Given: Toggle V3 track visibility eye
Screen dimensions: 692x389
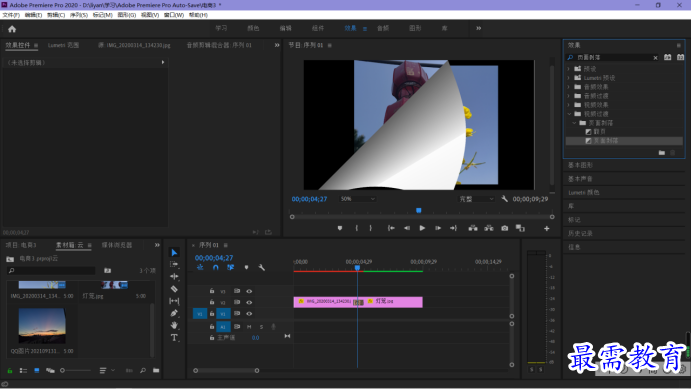Looking at the screenshot, I should tap(249, 291).
